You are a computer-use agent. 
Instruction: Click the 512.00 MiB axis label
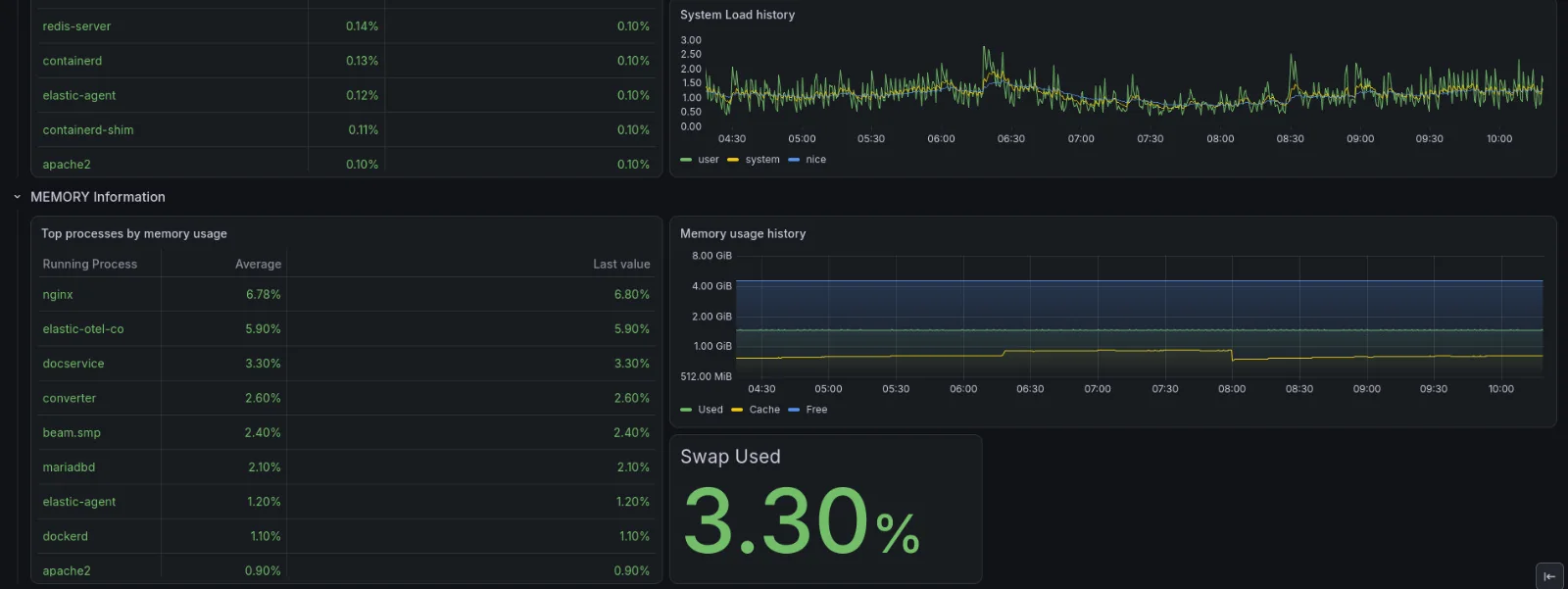tap(706, 376)
